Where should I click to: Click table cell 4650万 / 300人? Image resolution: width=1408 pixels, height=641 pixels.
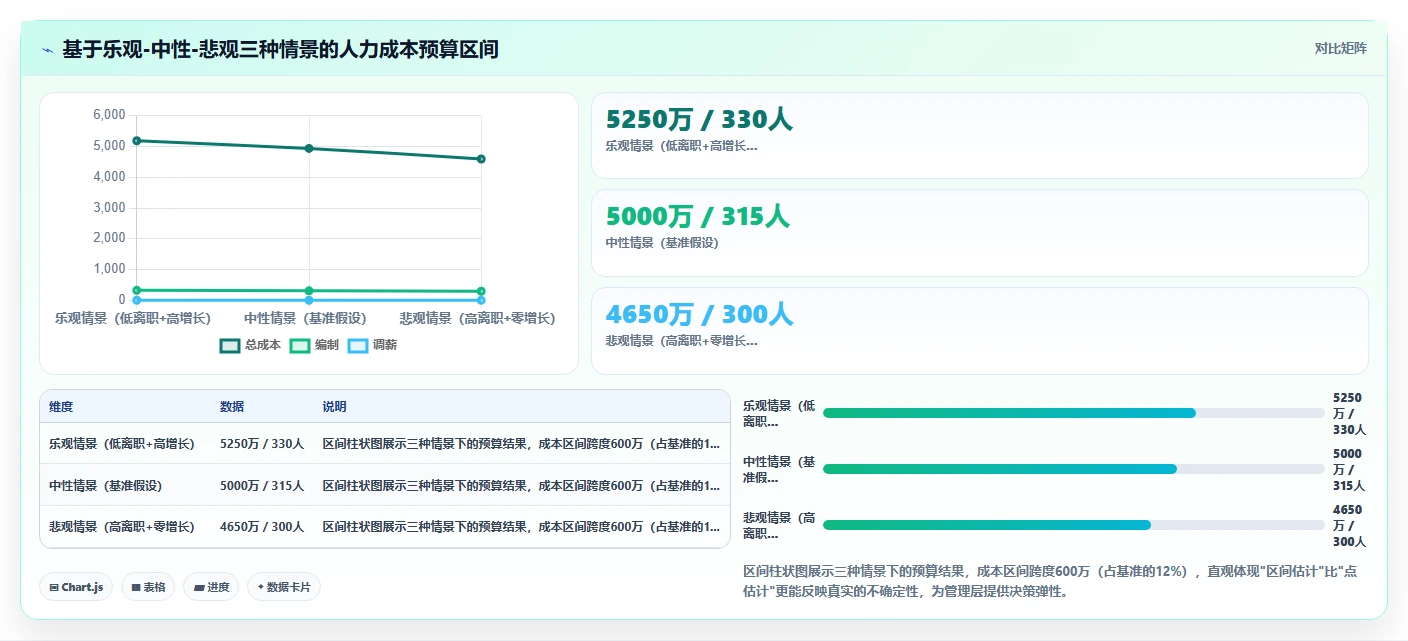tap(262, 526)
